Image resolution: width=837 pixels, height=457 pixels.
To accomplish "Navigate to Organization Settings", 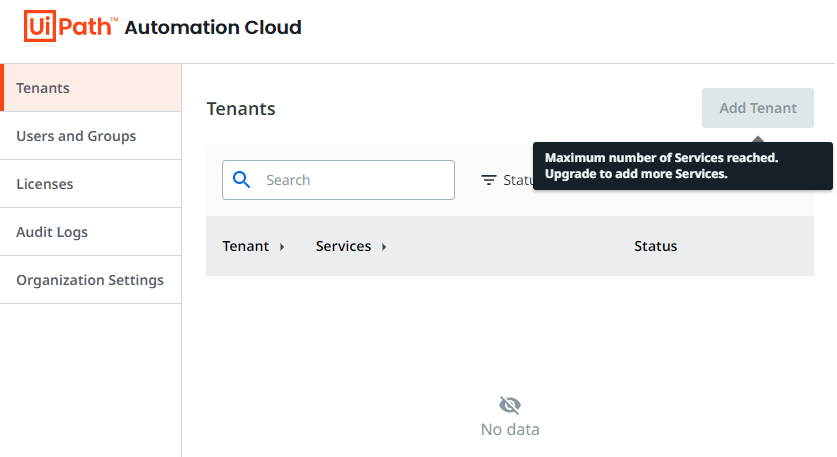I will tap(90, 280).
